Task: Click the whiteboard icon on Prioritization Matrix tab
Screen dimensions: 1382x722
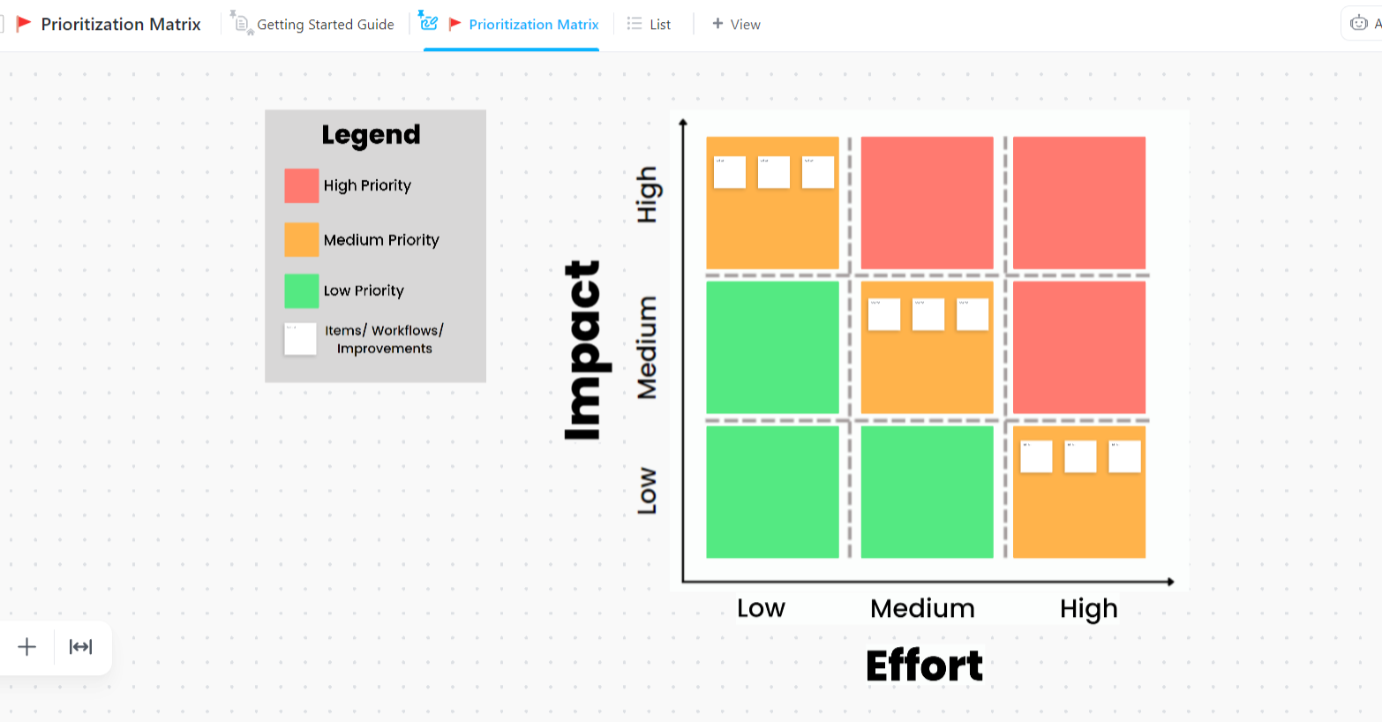Action: coord(429,21)
